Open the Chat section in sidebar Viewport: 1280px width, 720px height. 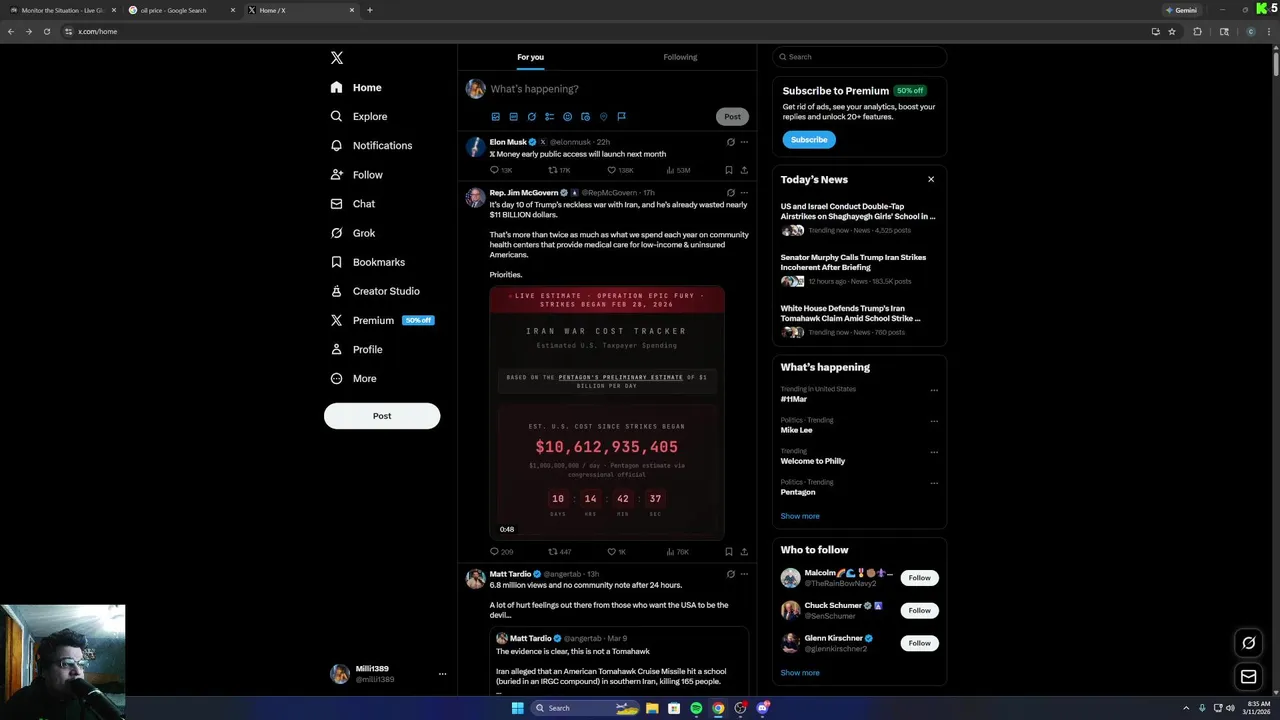(353, 204)
